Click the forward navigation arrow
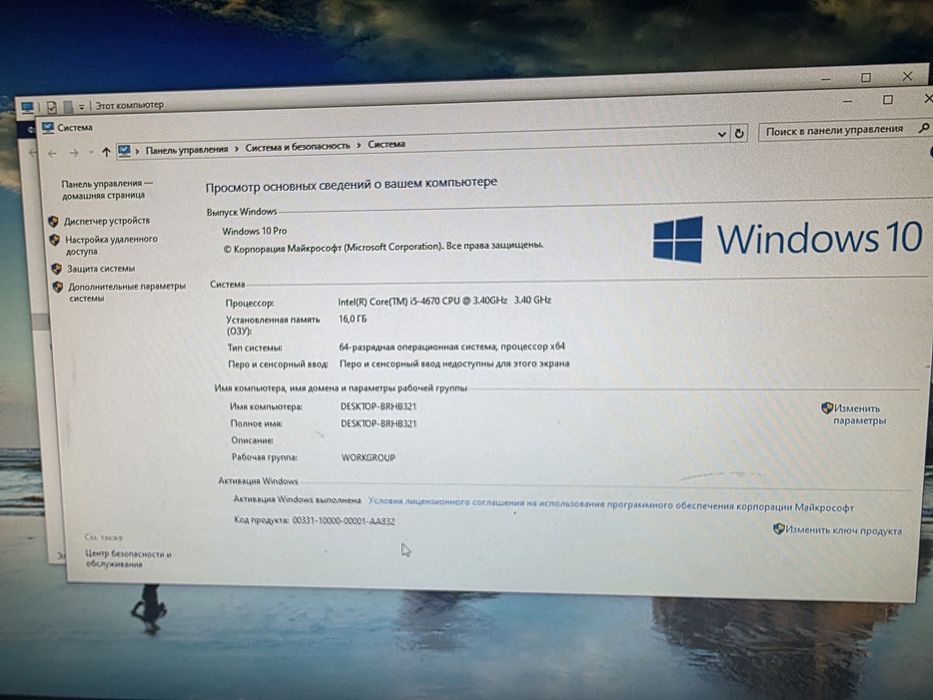 [x=74, y=153]
